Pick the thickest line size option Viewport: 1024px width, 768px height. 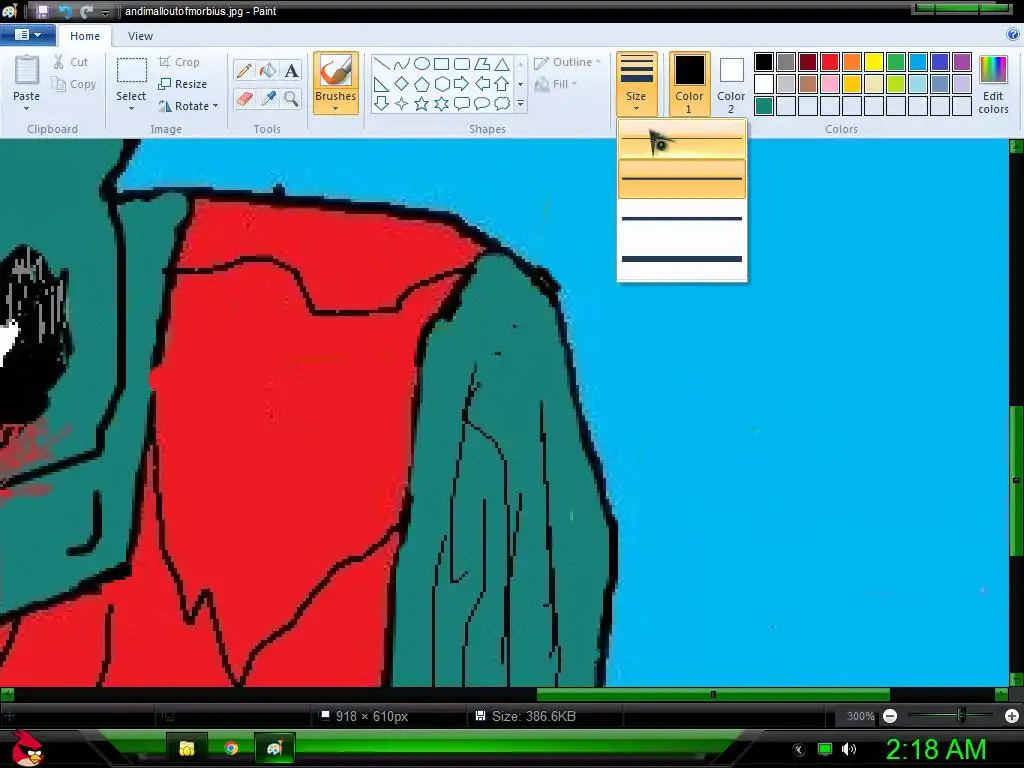(682, 259)
